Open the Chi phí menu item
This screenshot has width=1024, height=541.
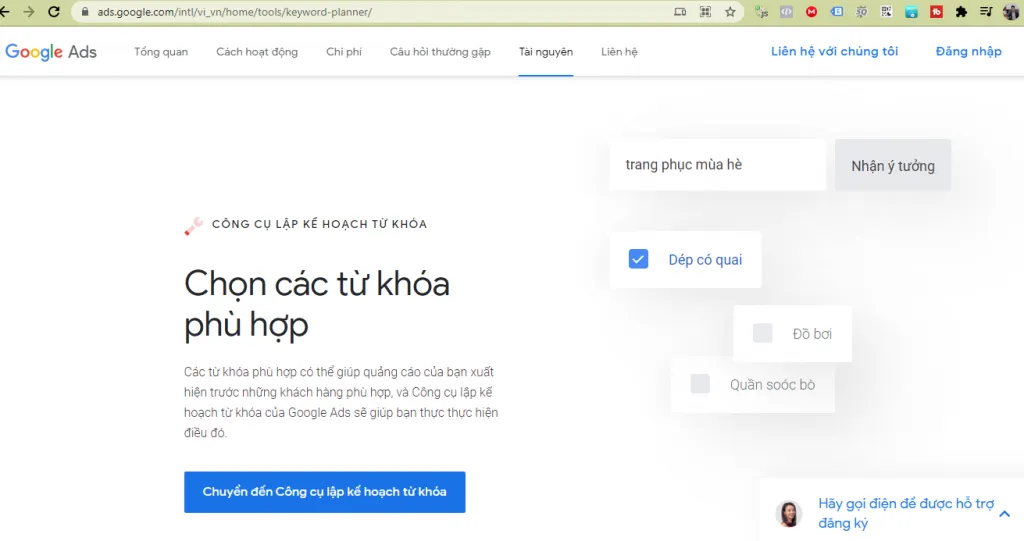tap(344, 52)
